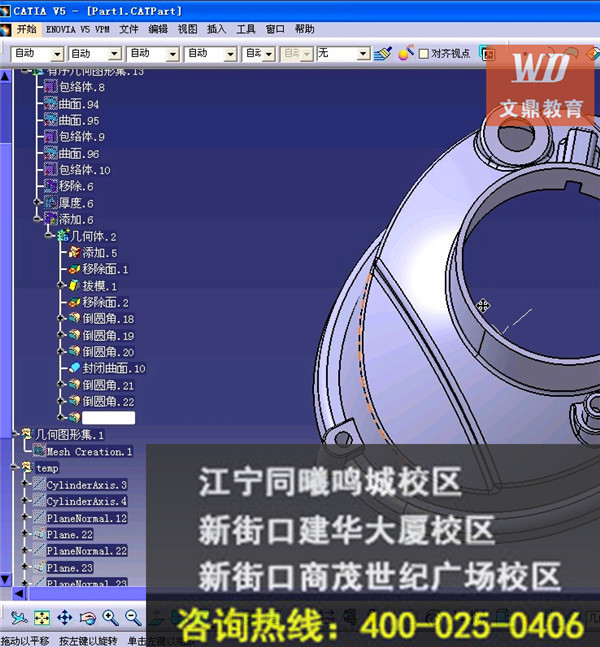Select 移除面.2 in the tree
Screen dimensions: 600x647
coord(106,302)
